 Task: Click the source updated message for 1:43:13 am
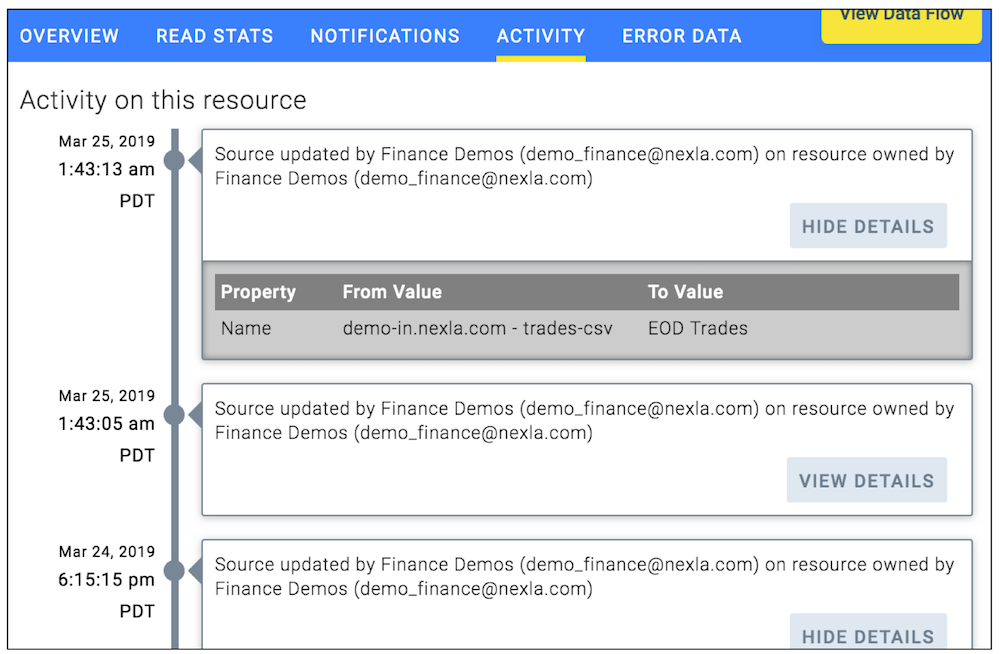coord(584,166)
